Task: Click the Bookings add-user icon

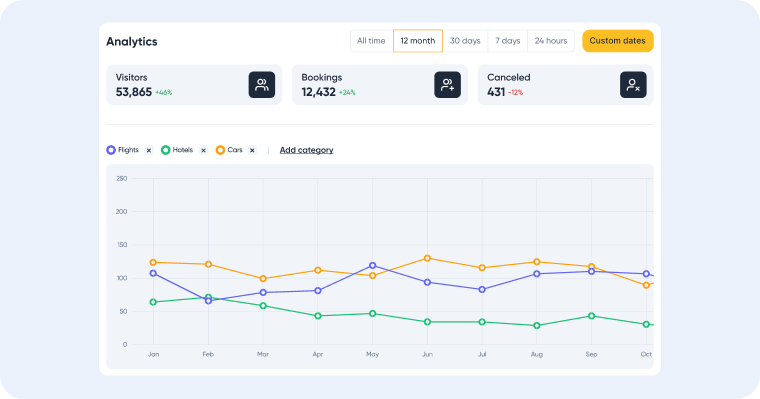Action: point(447,85)
